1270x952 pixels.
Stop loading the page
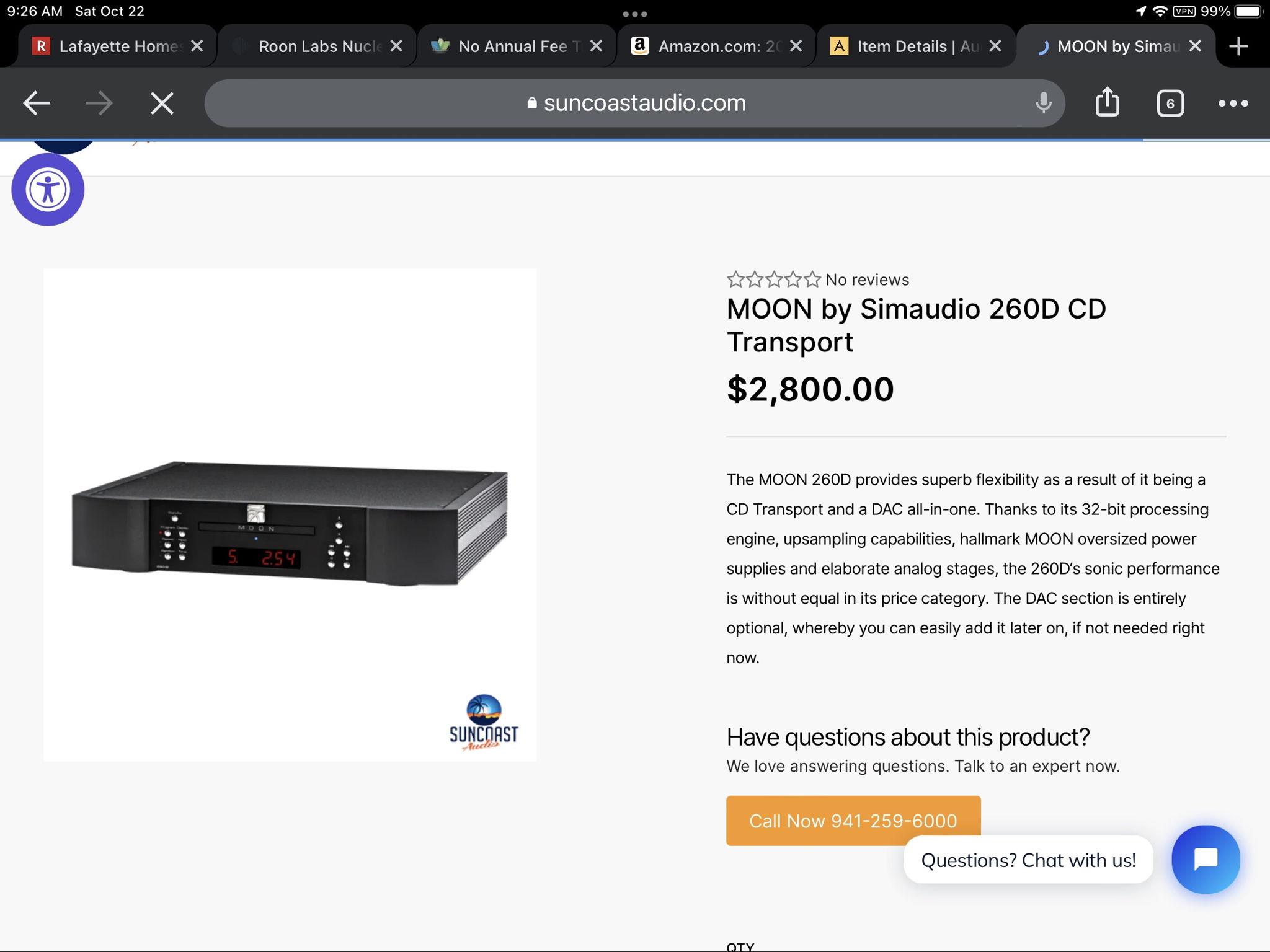162,103
